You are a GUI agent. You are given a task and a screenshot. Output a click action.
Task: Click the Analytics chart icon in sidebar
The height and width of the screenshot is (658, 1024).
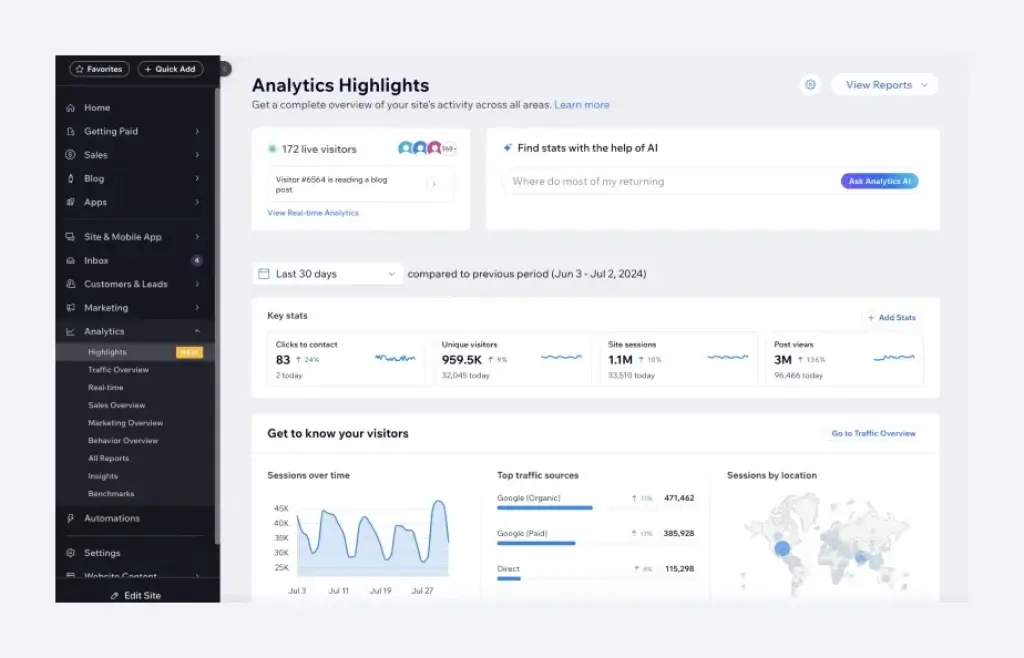pyautogui.click(x=71, y=332)
